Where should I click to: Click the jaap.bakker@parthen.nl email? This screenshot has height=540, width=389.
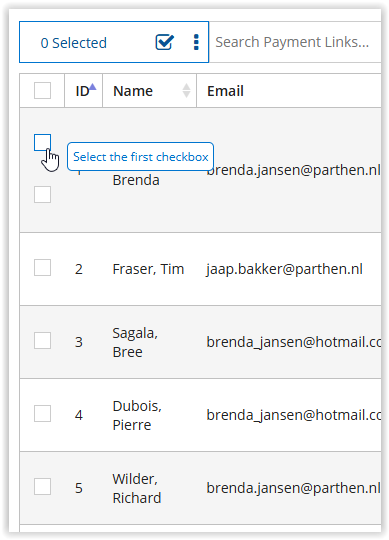click(284, 269)
